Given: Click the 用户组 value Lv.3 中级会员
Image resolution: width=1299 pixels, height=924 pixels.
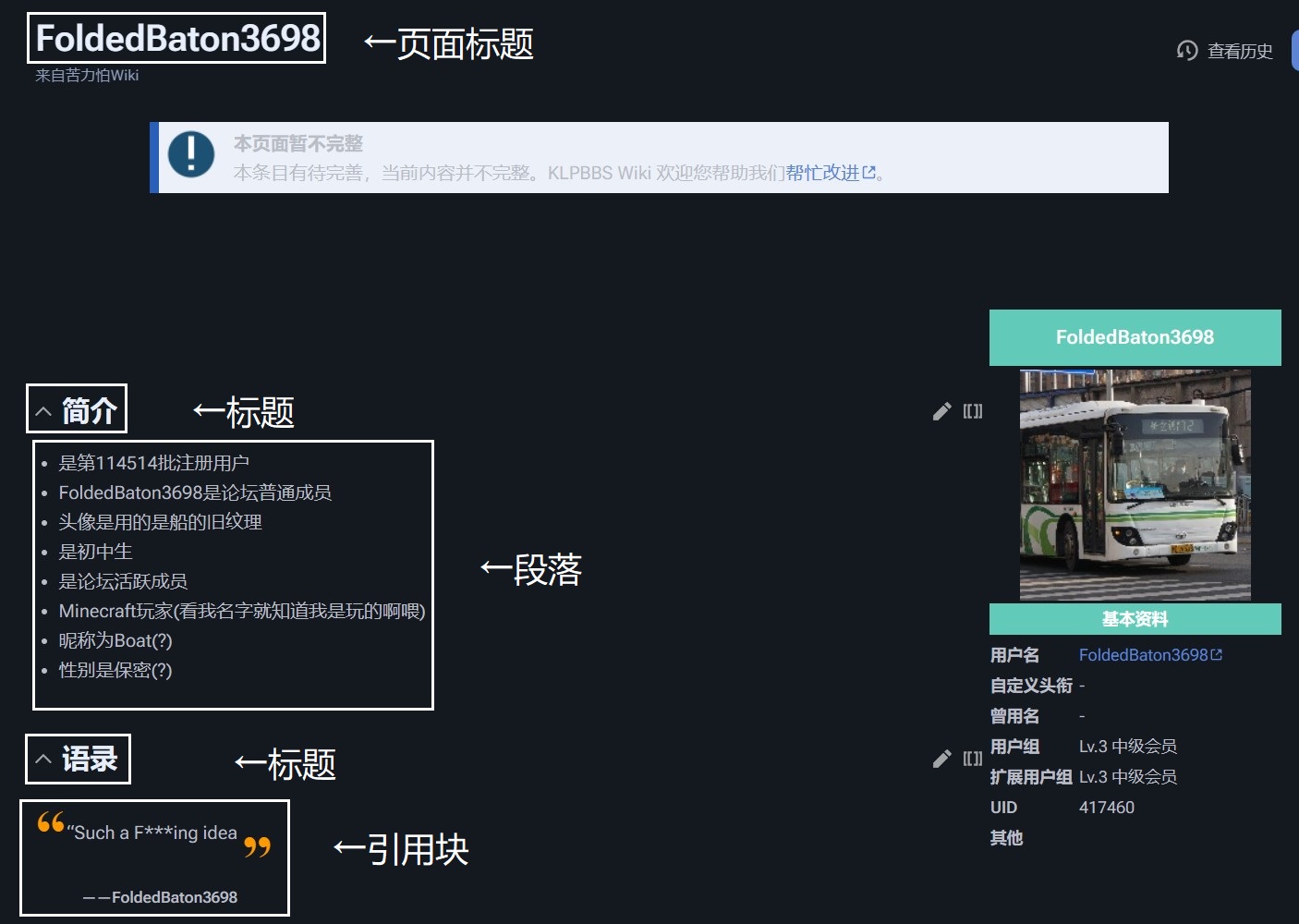Looking at the screenshot, I should click(x=1128, y=747).
